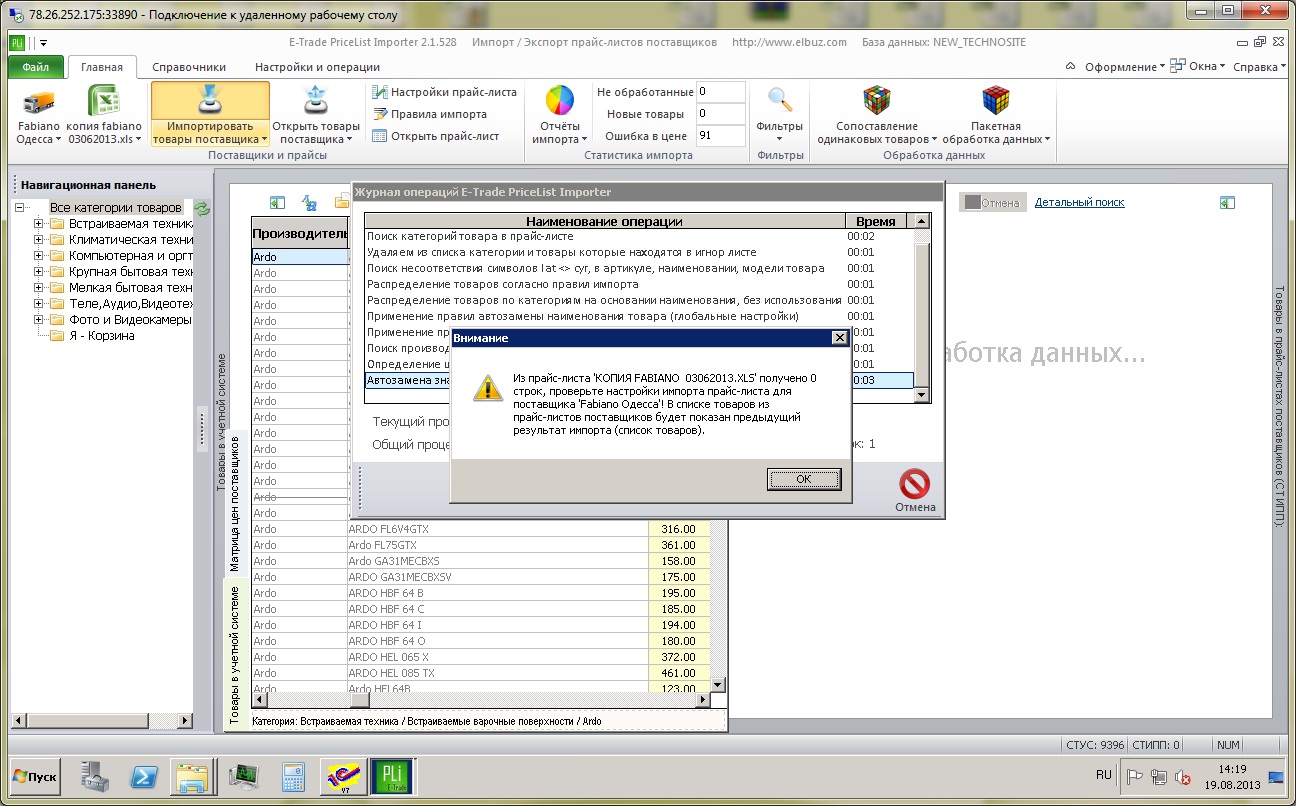Screen dimensions: 1296x806
Task: Open Настройки прайс-листа settings
Action: (x=444, y=92)
